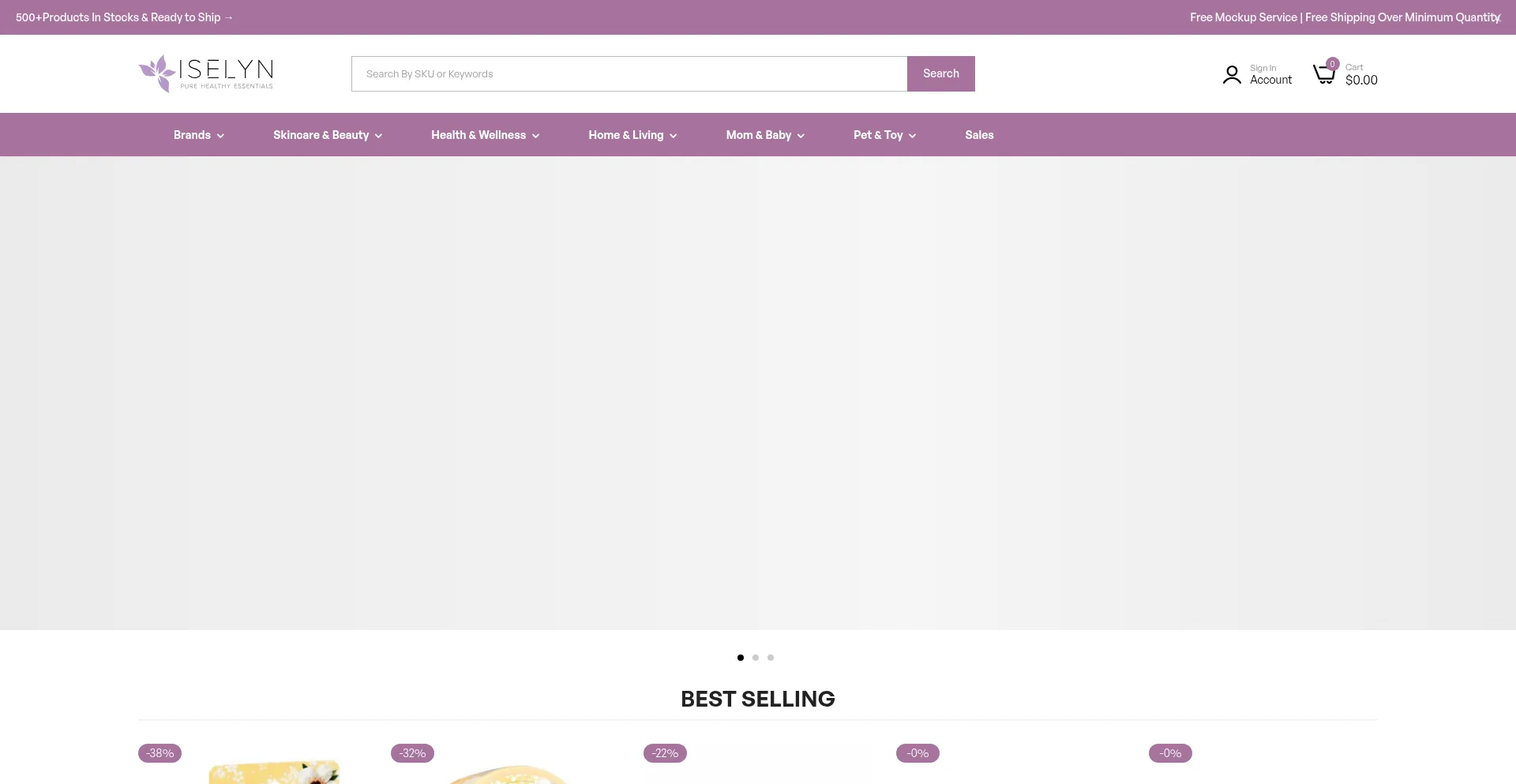Viewport: 1516px width, 784px height.
Task: Open the Sign In Account link
Action: (x=1270, y=74)
